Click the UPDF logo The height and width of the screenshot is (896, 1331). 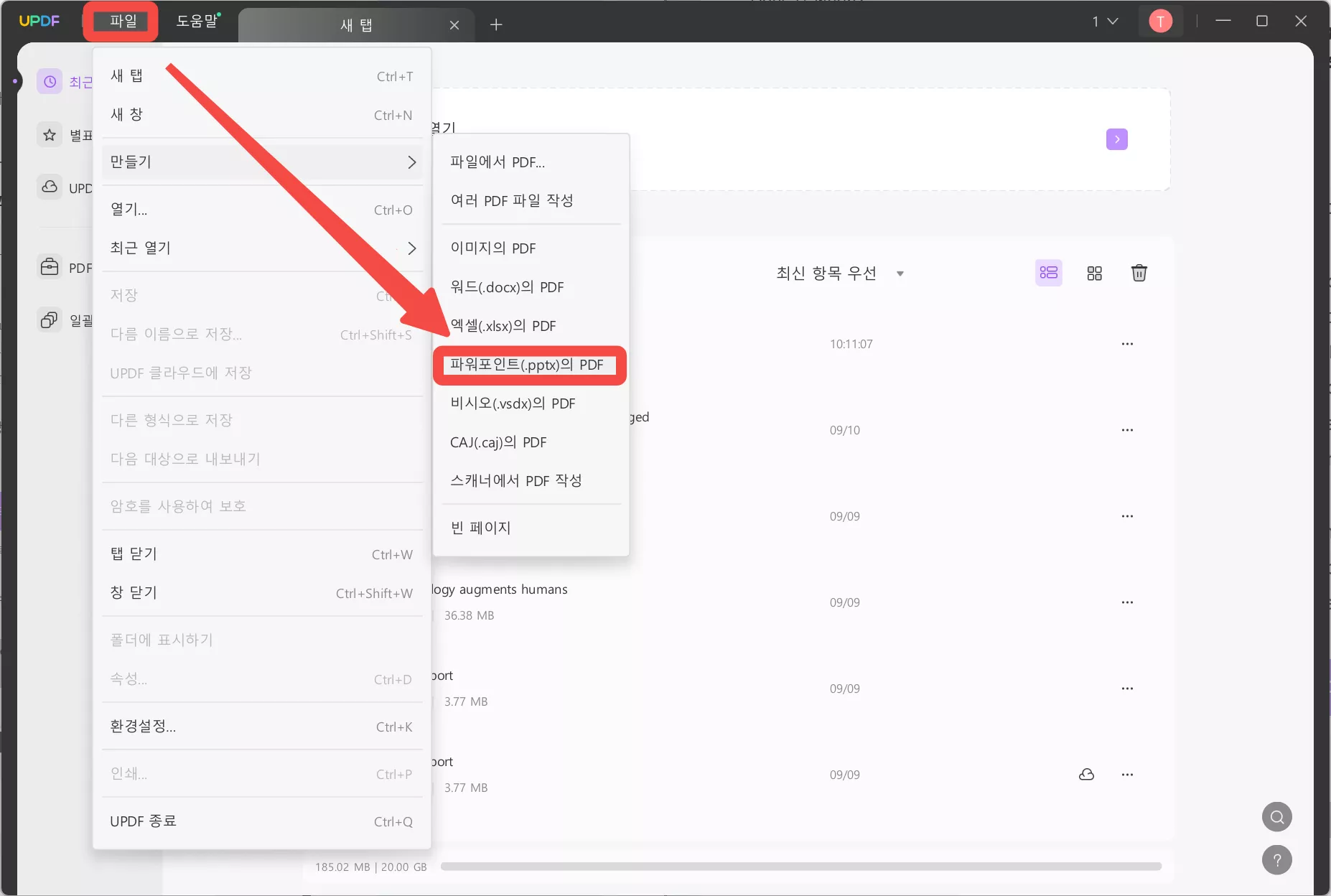39,21
